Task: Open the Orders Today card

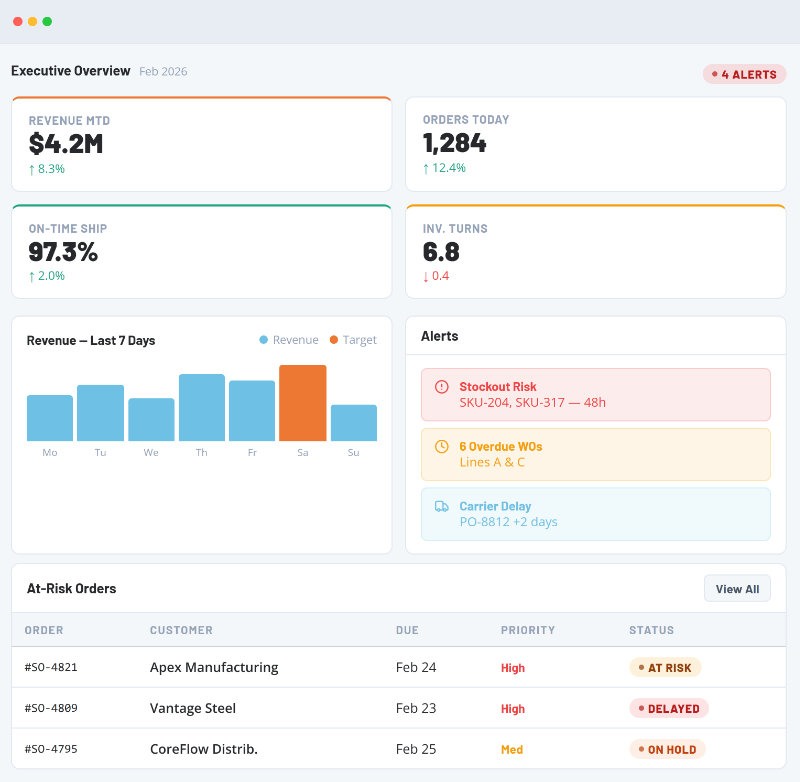Action: [x=595, y=144]
